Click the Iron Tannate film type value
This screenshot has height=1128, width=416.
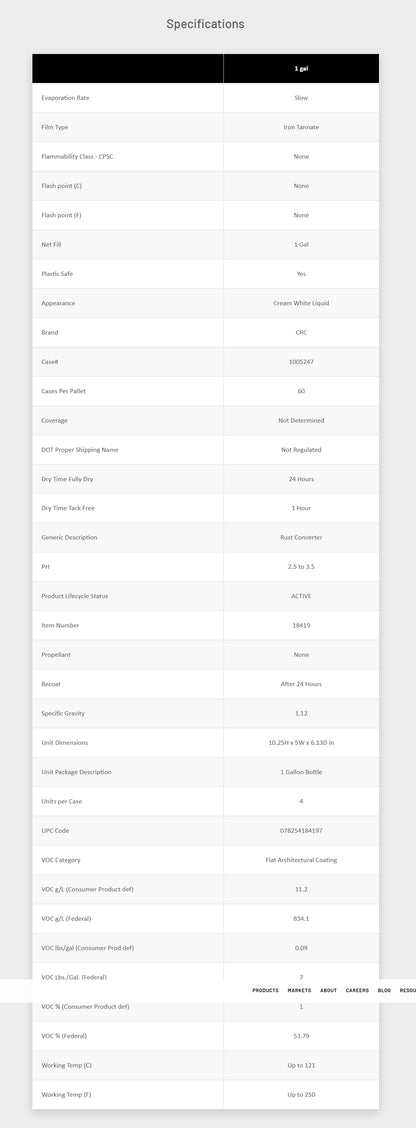(x=301, y=127)
